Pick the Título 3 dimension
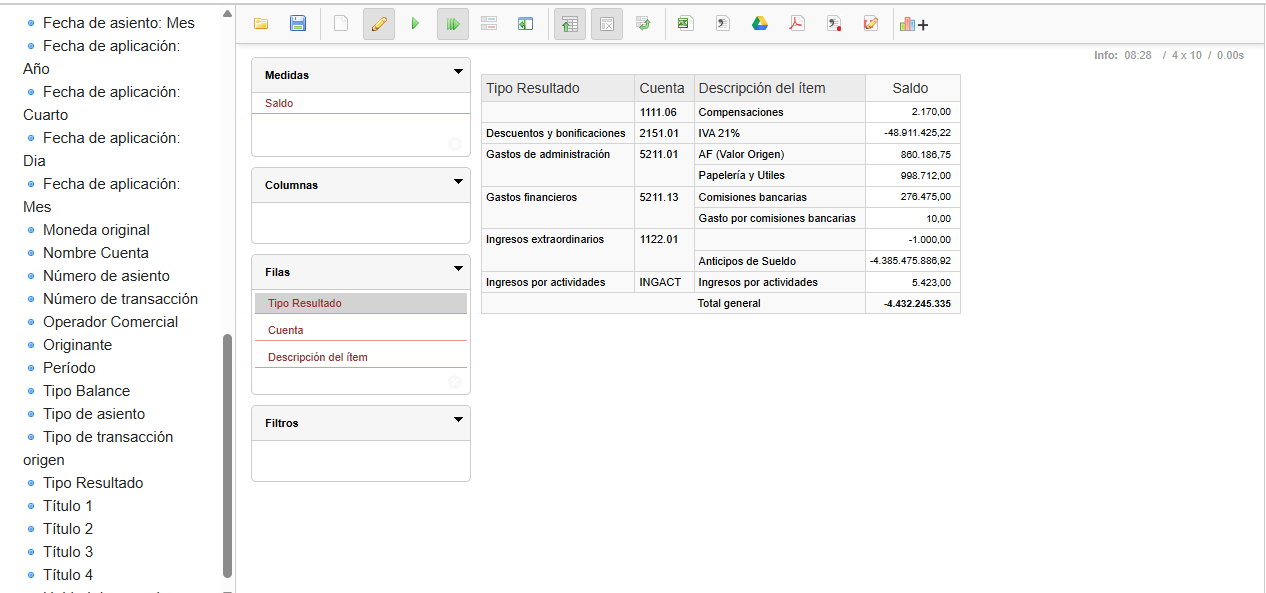This screenshot has width=1266, height=593. click(x=68, y=552)
